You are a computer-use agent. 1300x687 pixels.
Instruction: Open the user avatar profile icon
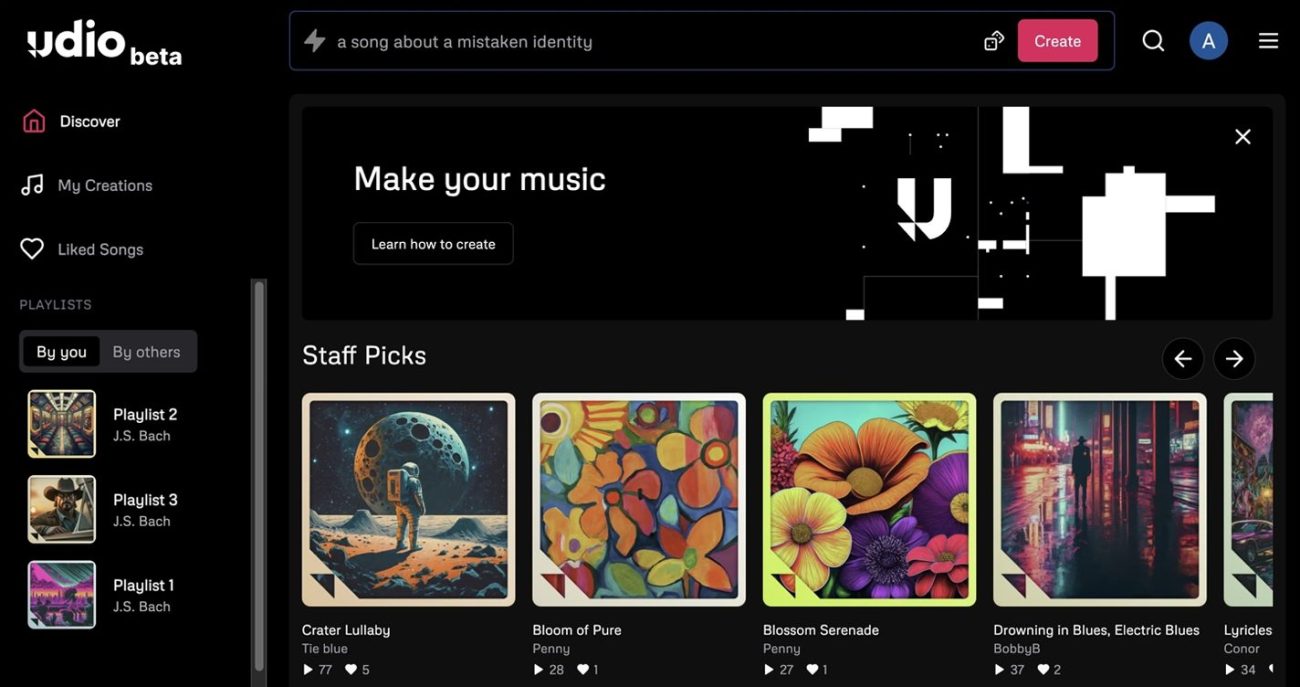point(1208,41)
